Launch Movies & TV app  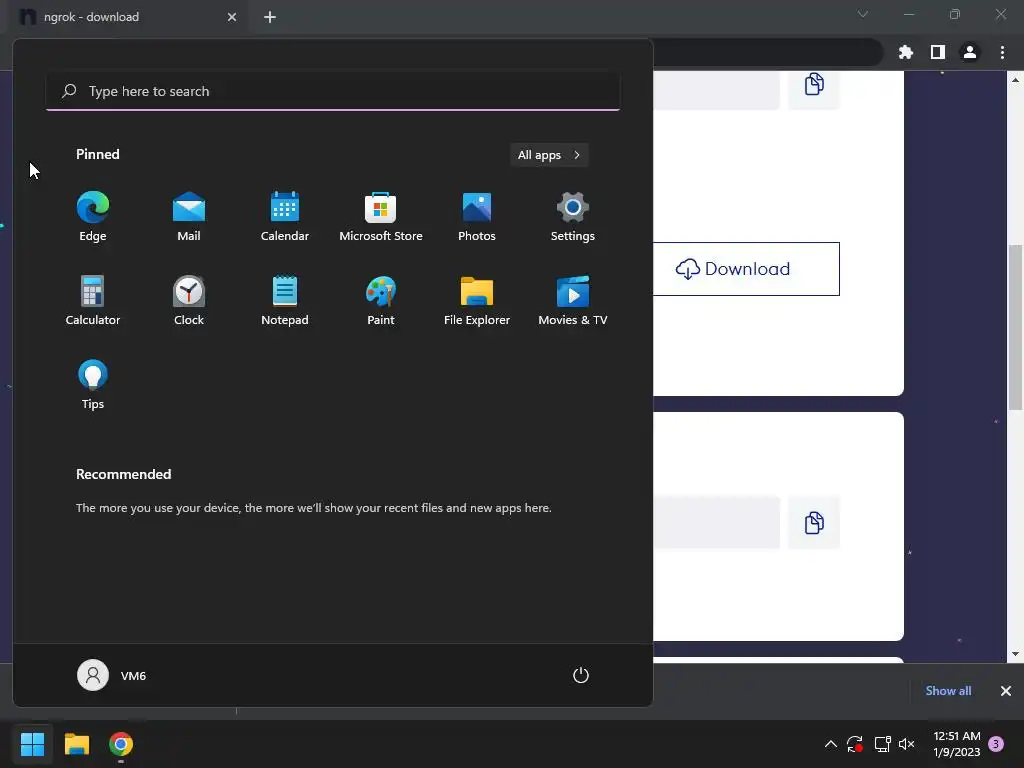click(573, 301)
